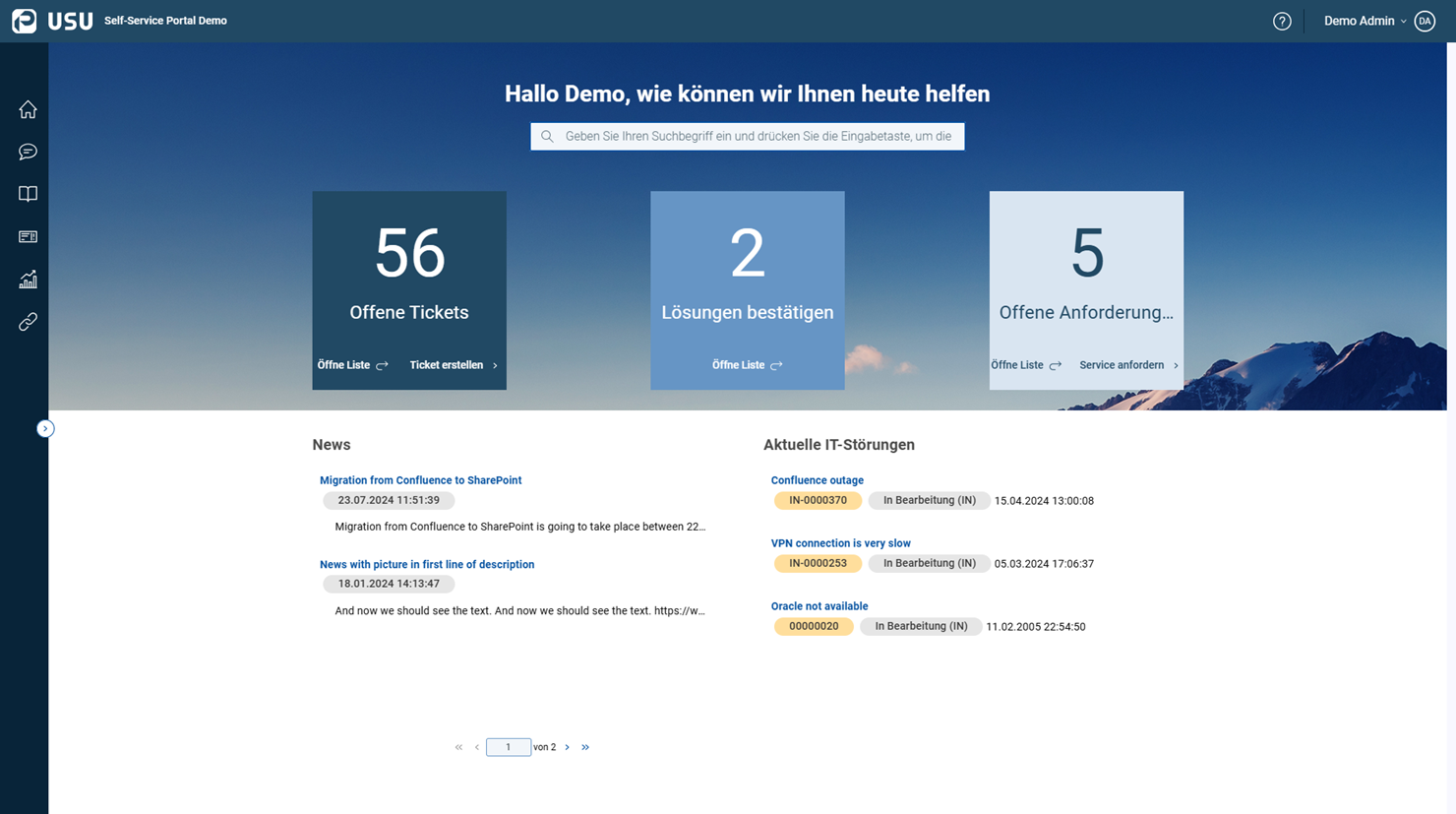Click Ticket erstellen link
The width and height of the screenshot is (1456, 814).
click(x=454, y=365)
